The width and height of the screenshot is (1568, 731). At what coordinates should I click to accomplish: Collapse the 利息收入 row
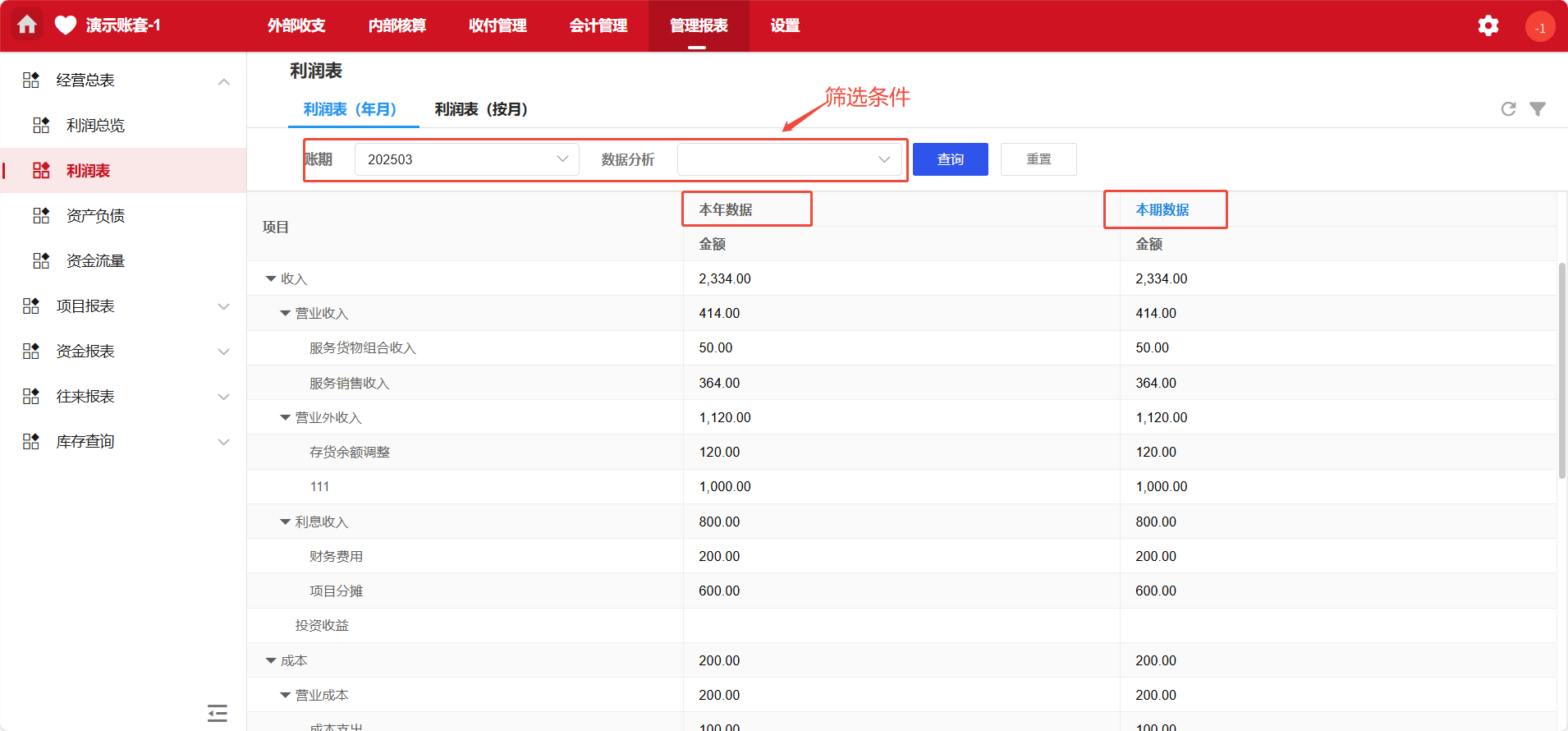[285, 522]
